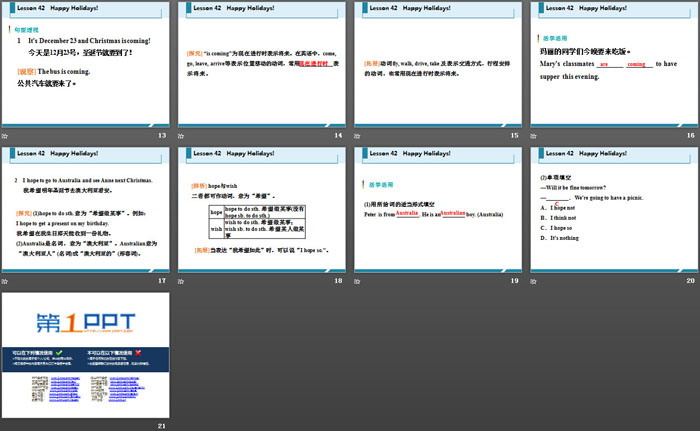The height and width of the screenshot is (431, 700).
Task: Click slide number 15 label
Action: click(x=514, y=135)
